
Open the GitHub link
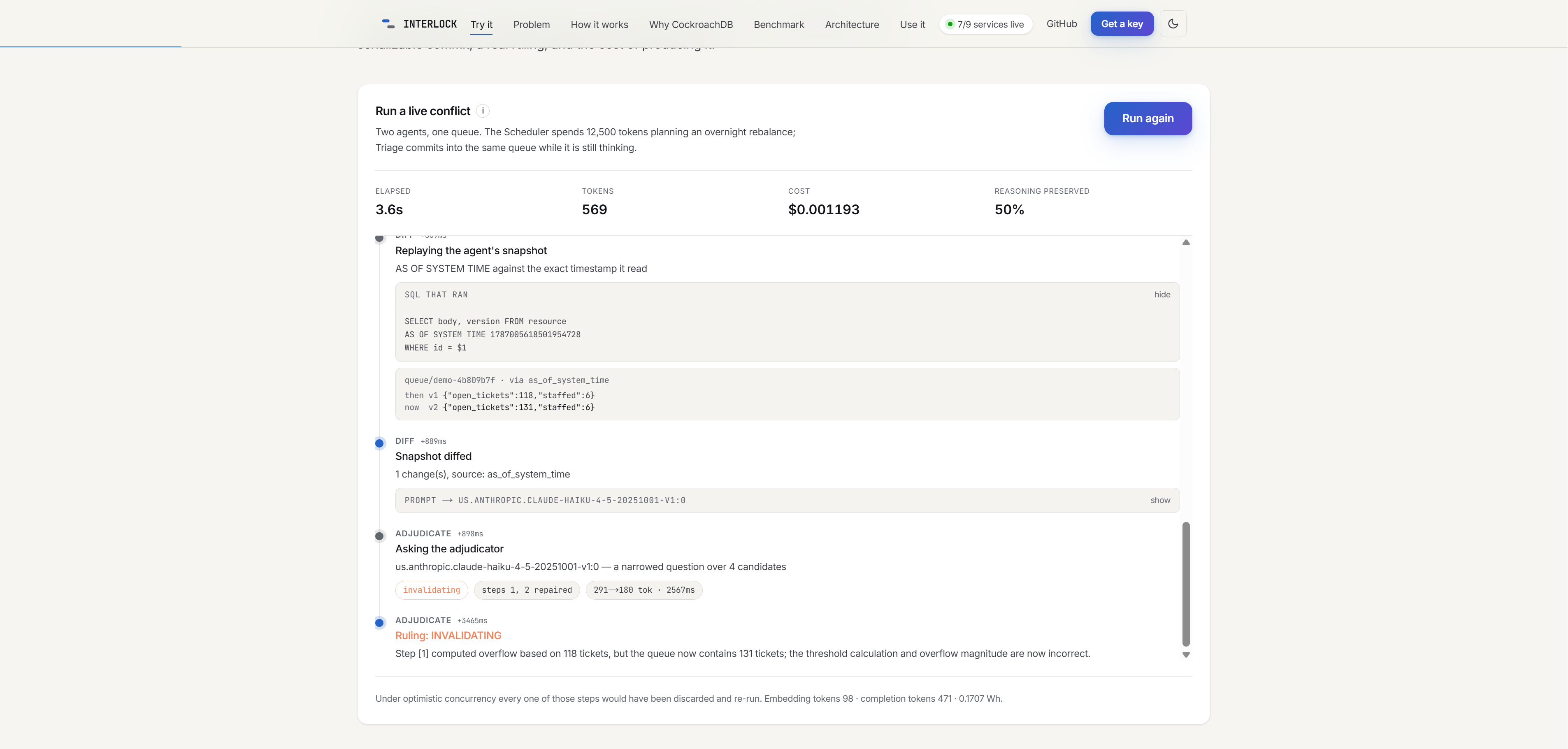click(x=1062, y=24)
